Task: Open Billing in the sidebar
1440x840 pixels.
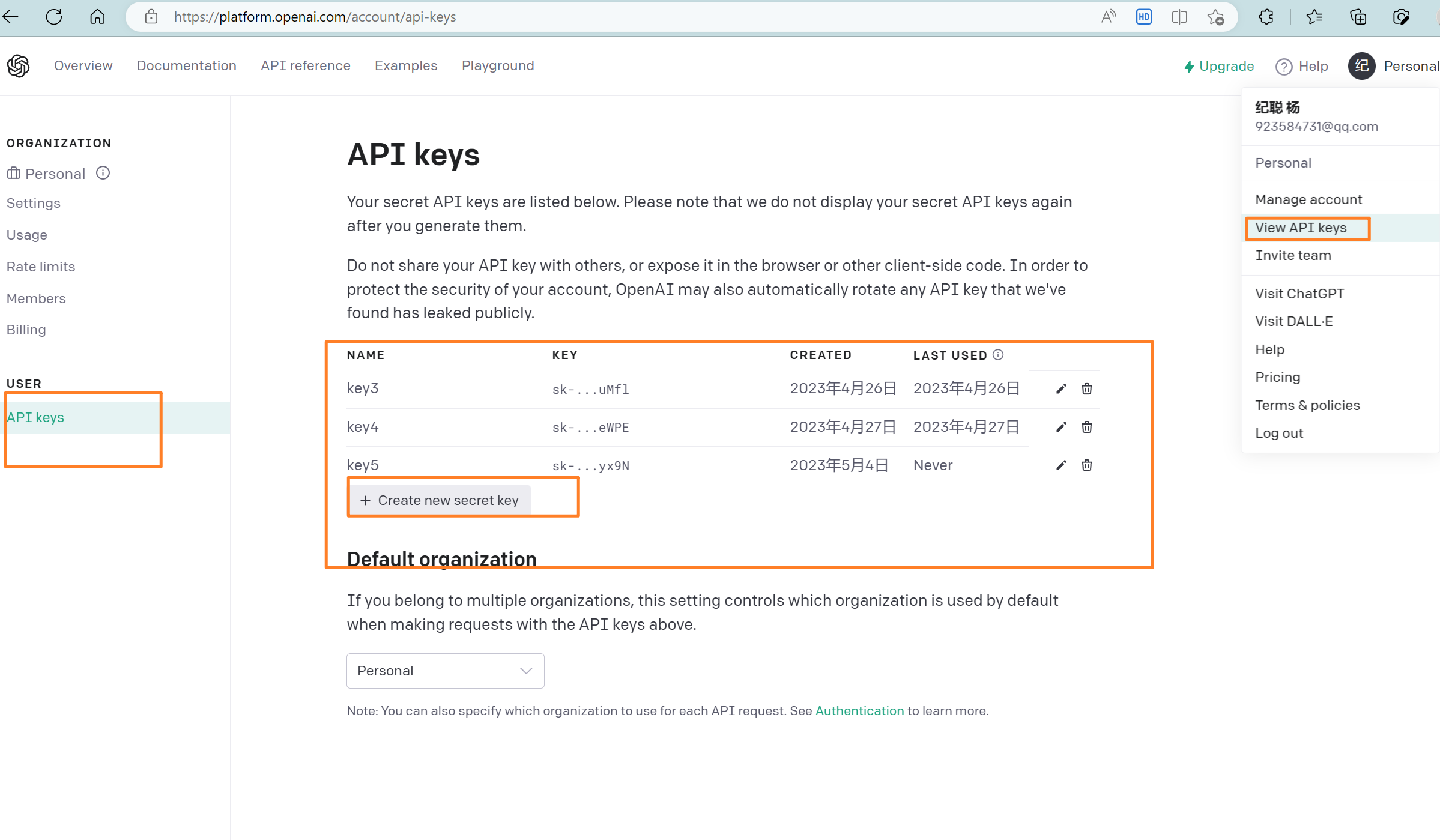Action: (x=26, y=330)
